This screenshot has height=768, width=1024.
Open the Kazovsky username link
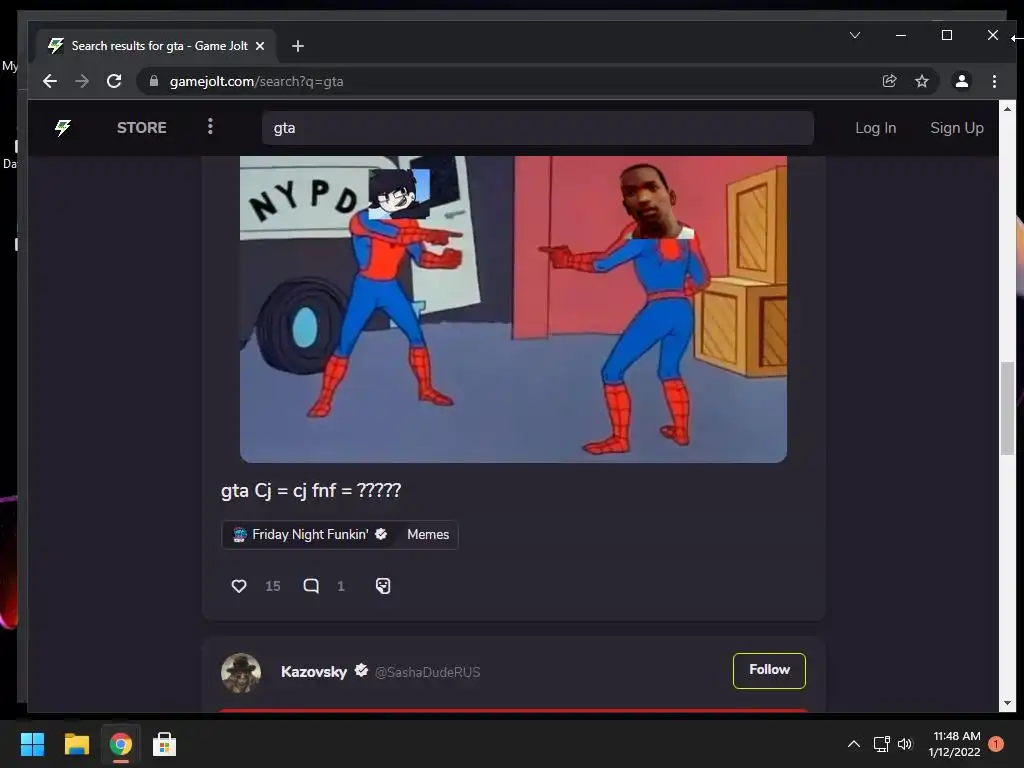point(313,672)
